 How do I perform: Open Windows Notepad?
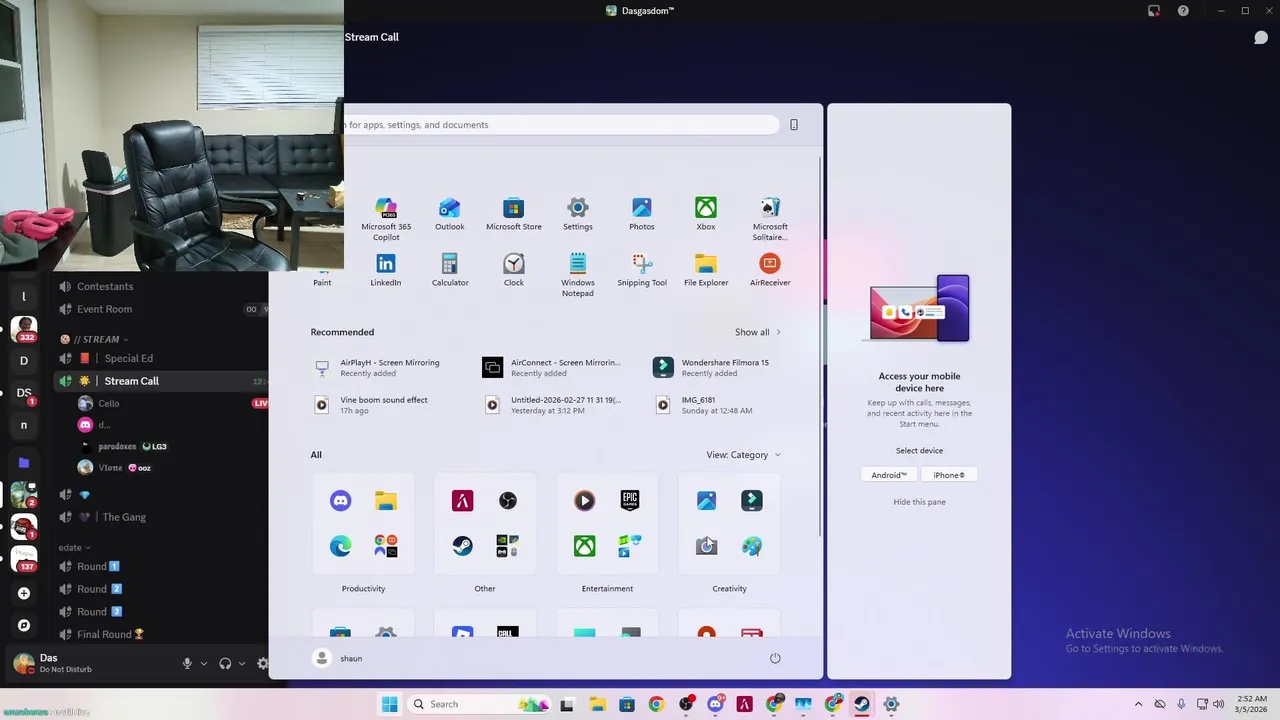(578, 274)
